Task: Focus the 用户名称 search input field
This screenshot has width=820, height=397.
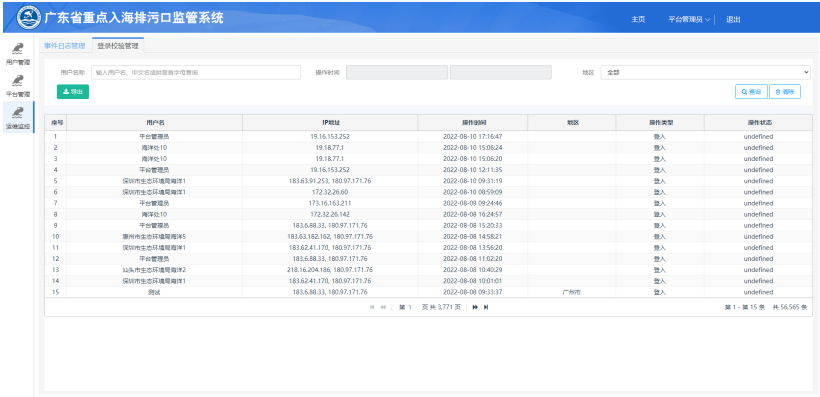Action: pyautogui.click(x=196, y=72)
